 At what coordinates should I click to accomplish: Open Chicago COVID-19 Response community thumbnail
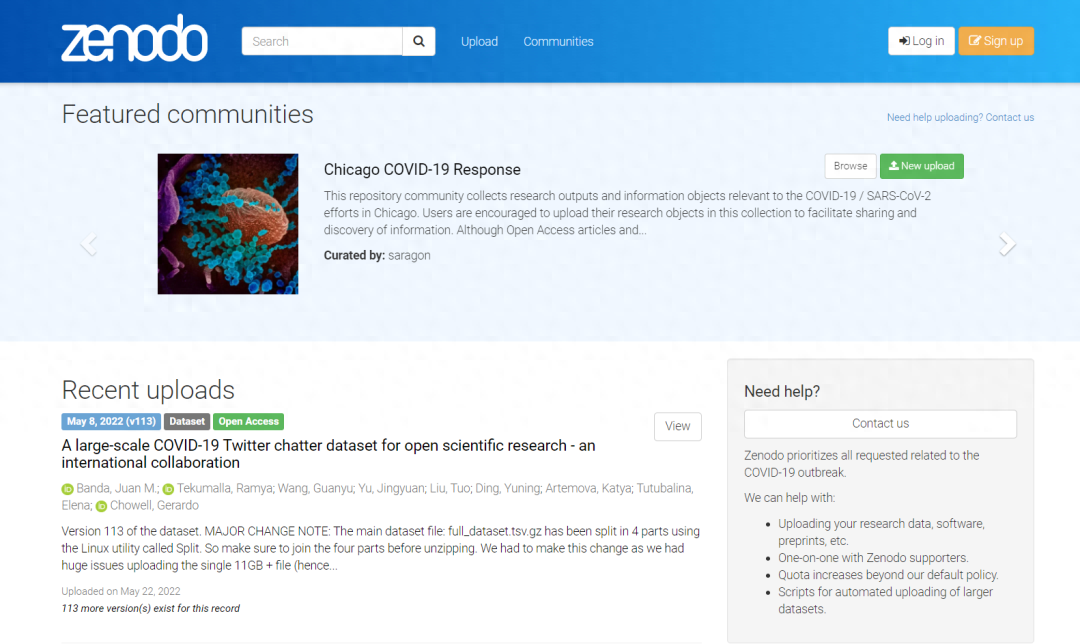click(x=228, y=224)
